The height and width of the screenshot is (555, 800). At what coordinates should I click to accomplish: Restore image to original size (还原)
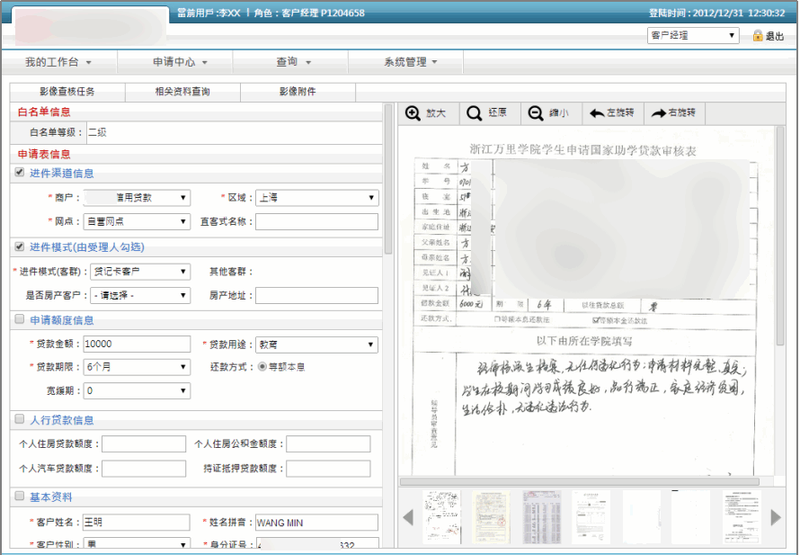489,113
